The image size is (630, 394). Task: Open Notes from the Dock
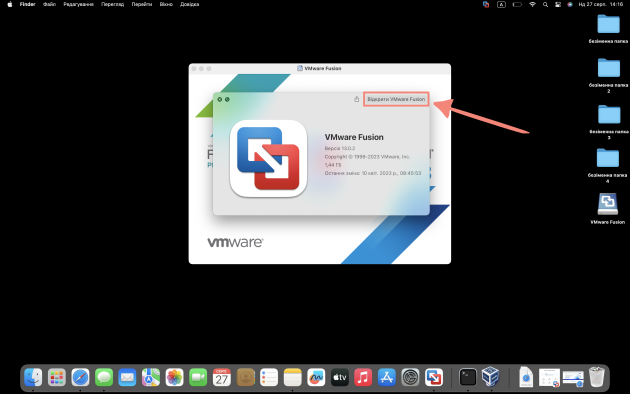tap(292, 378)
